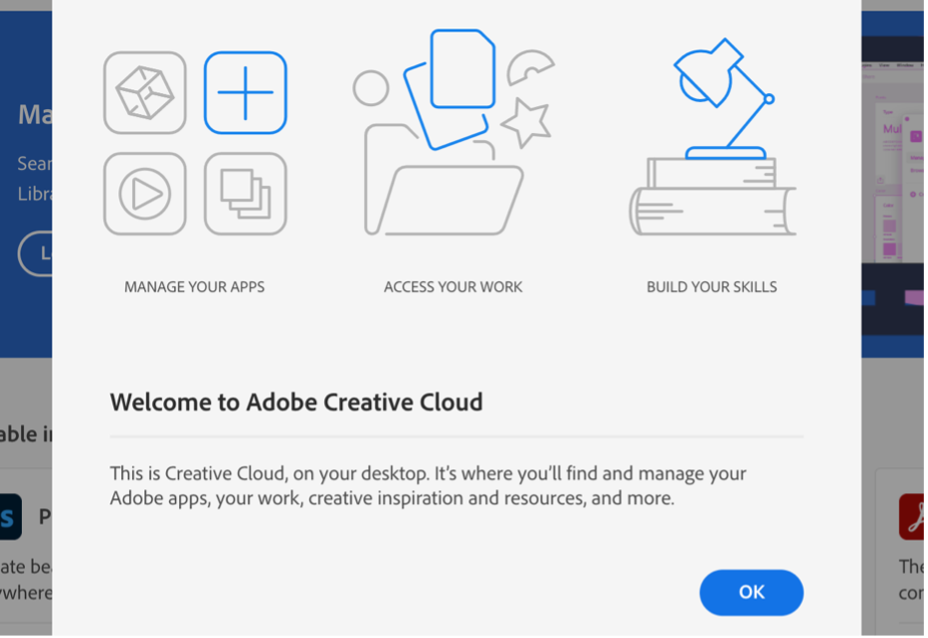928x638 pixels.
Task: Click the blue plus icon tile
Action: click(246, 93)
